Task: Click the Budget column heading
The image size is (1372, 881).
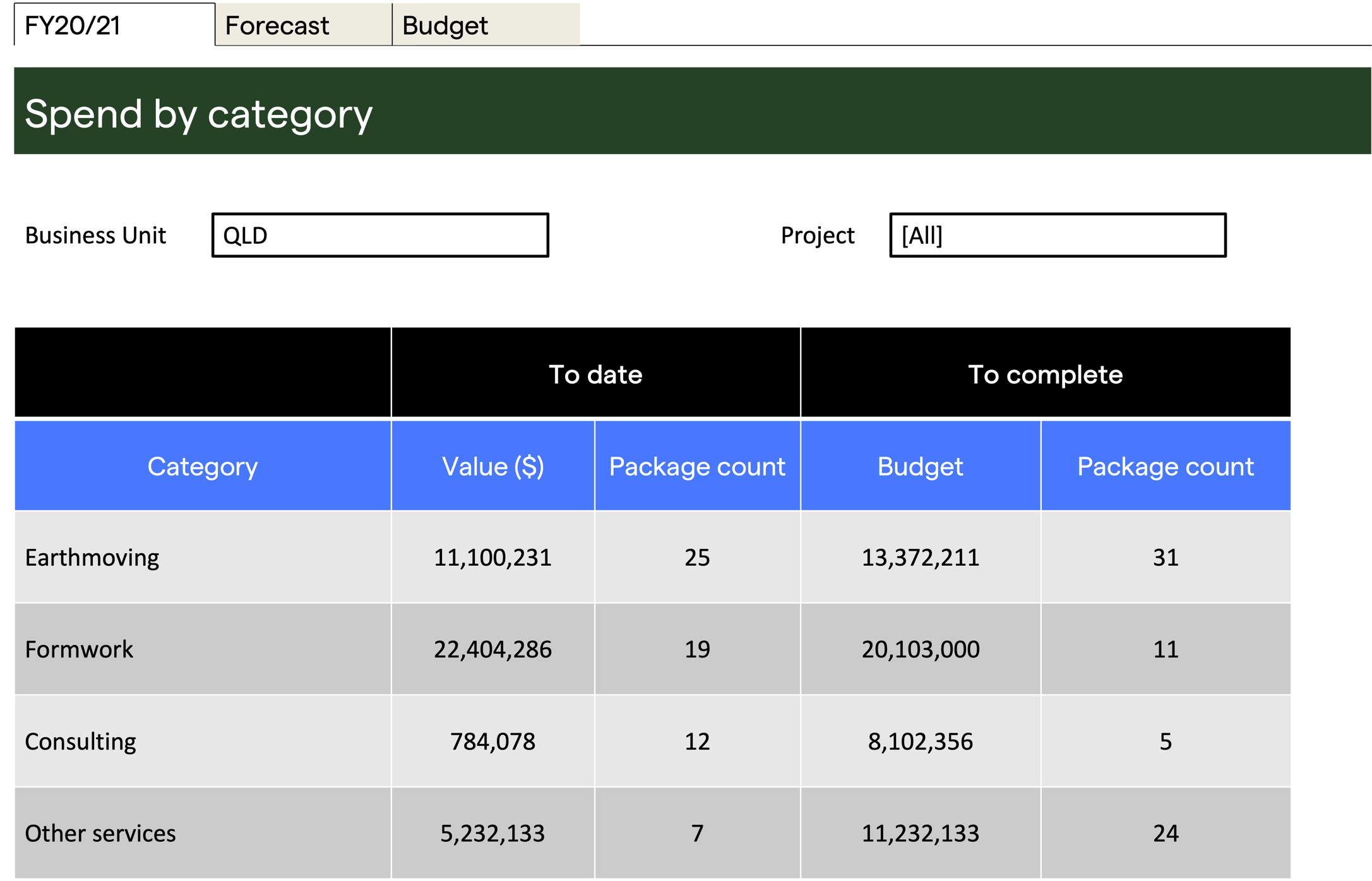Action: click(921, 466)
